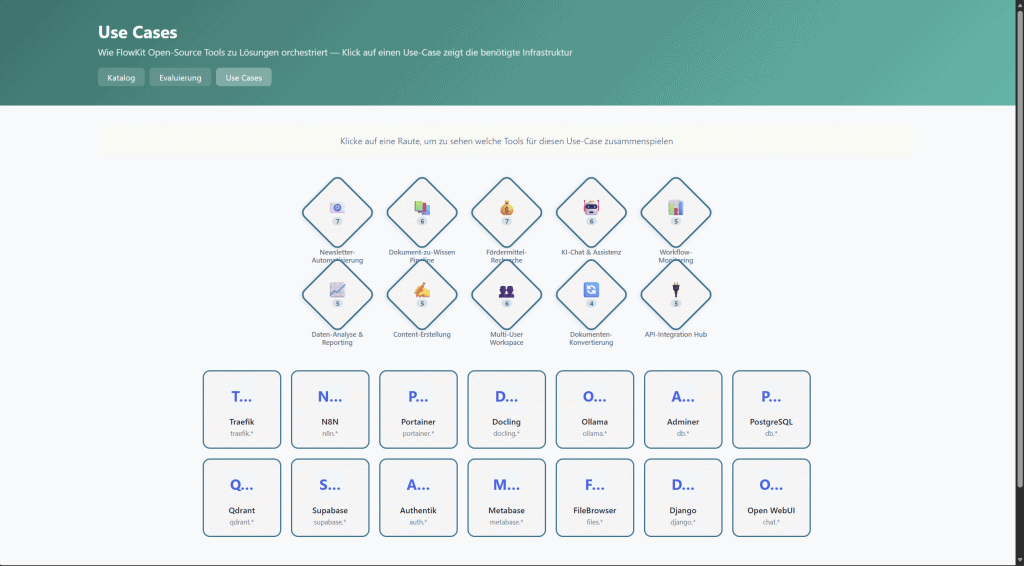Switch to the Katalog tab
Screen dimensions: 1024x566
tap(121, 77)
